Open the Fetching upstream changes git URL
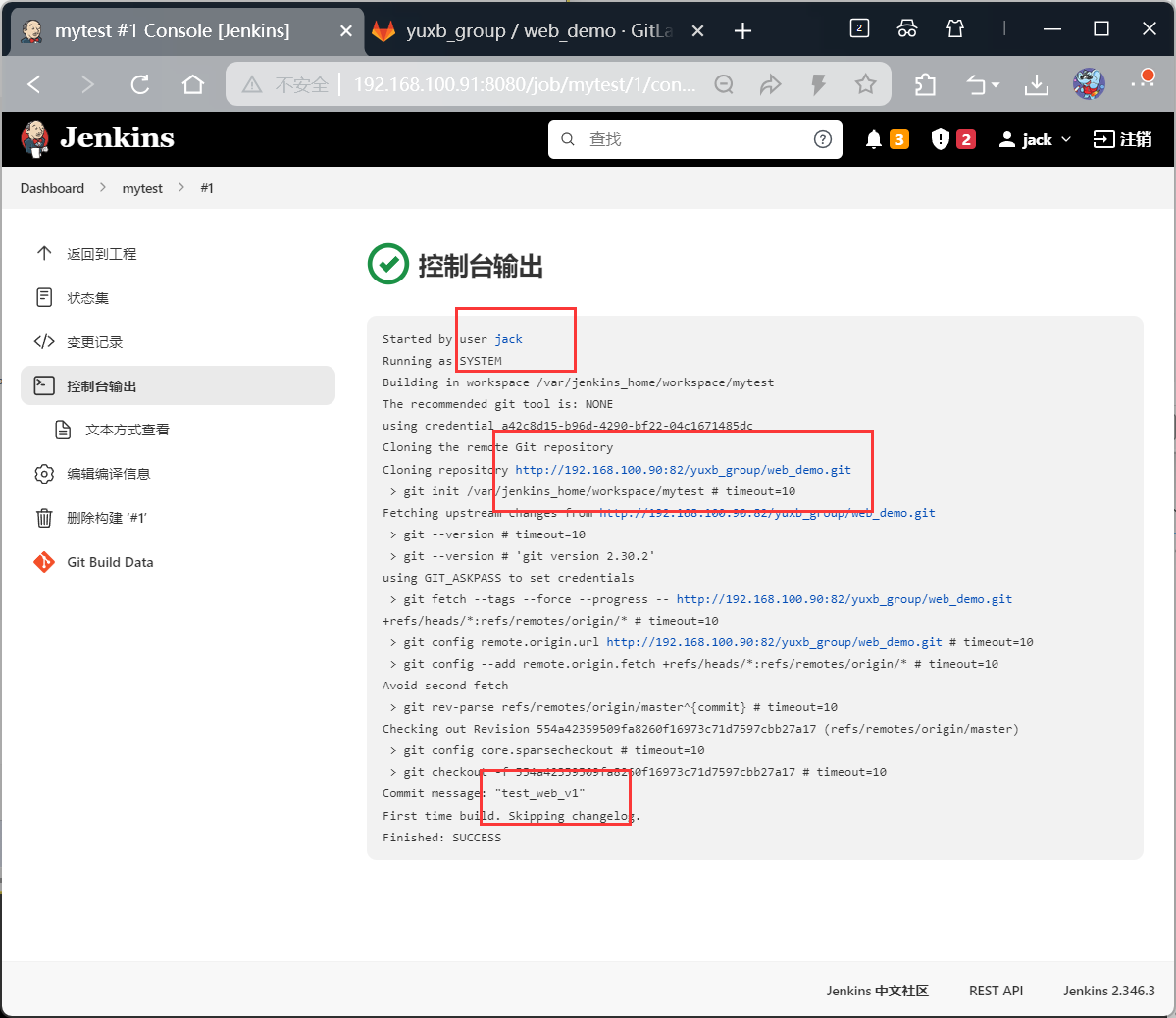This screenshot has width=1176, height=1018. coord(766,513)
